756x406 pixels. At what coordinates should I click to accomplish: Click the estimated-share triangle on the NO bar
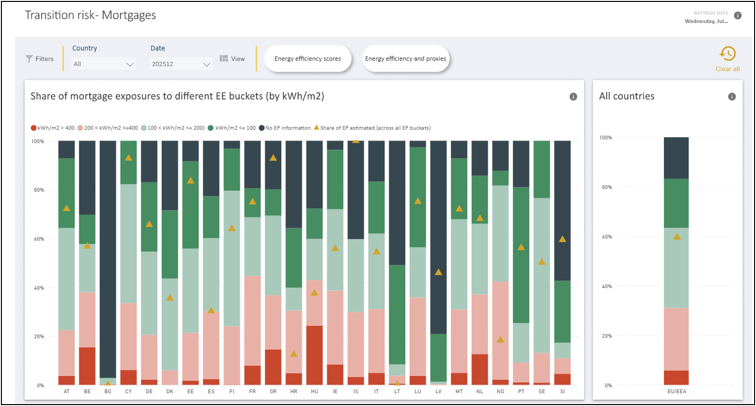coord(500,339)
